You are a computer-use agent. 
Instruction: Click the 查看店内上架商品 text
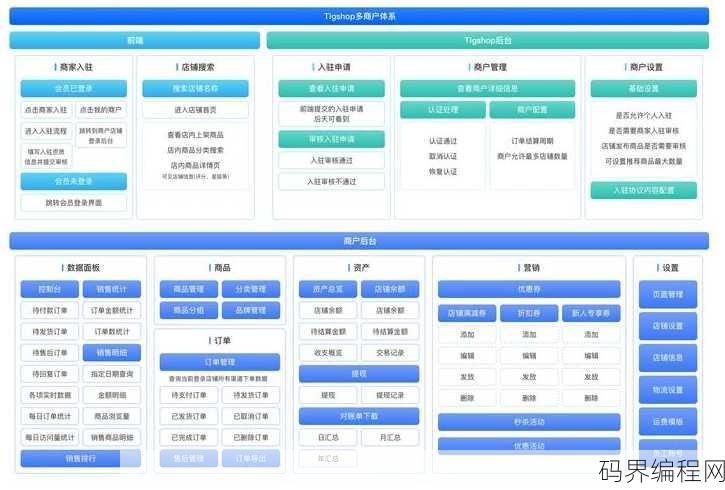(195, 135)
